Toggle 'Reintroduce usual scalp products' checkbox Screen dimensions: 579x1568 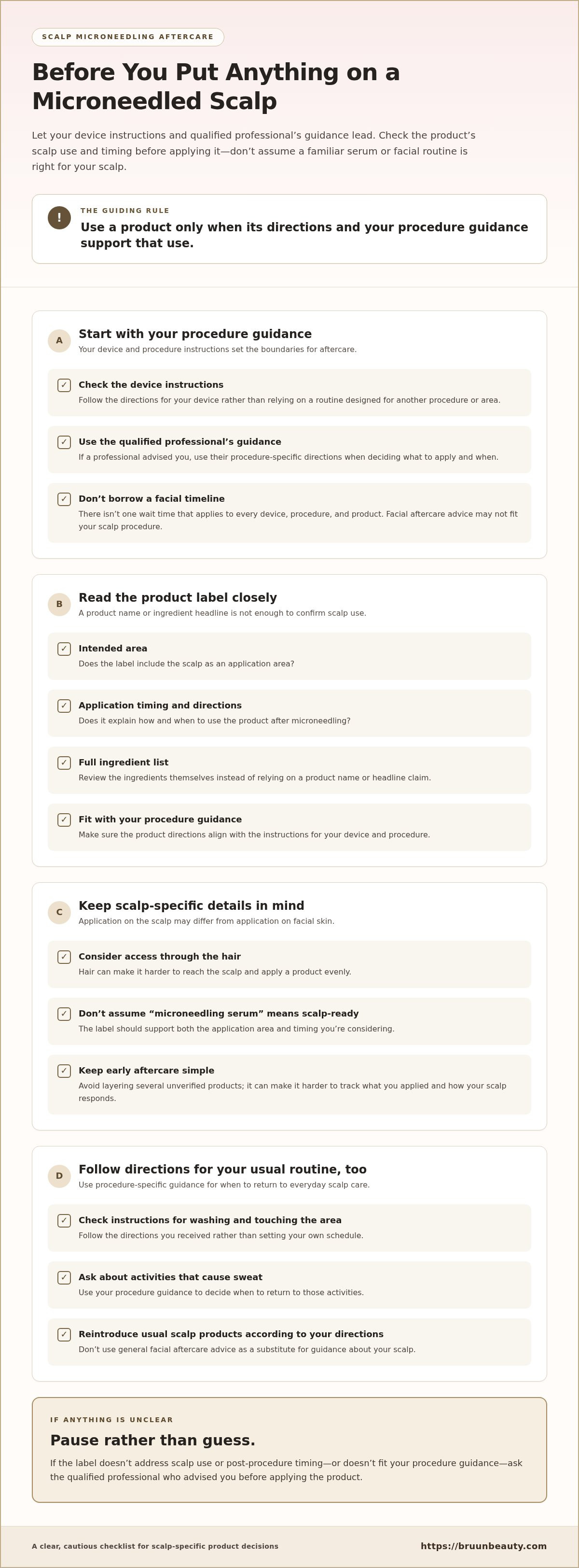(64, 1335)
